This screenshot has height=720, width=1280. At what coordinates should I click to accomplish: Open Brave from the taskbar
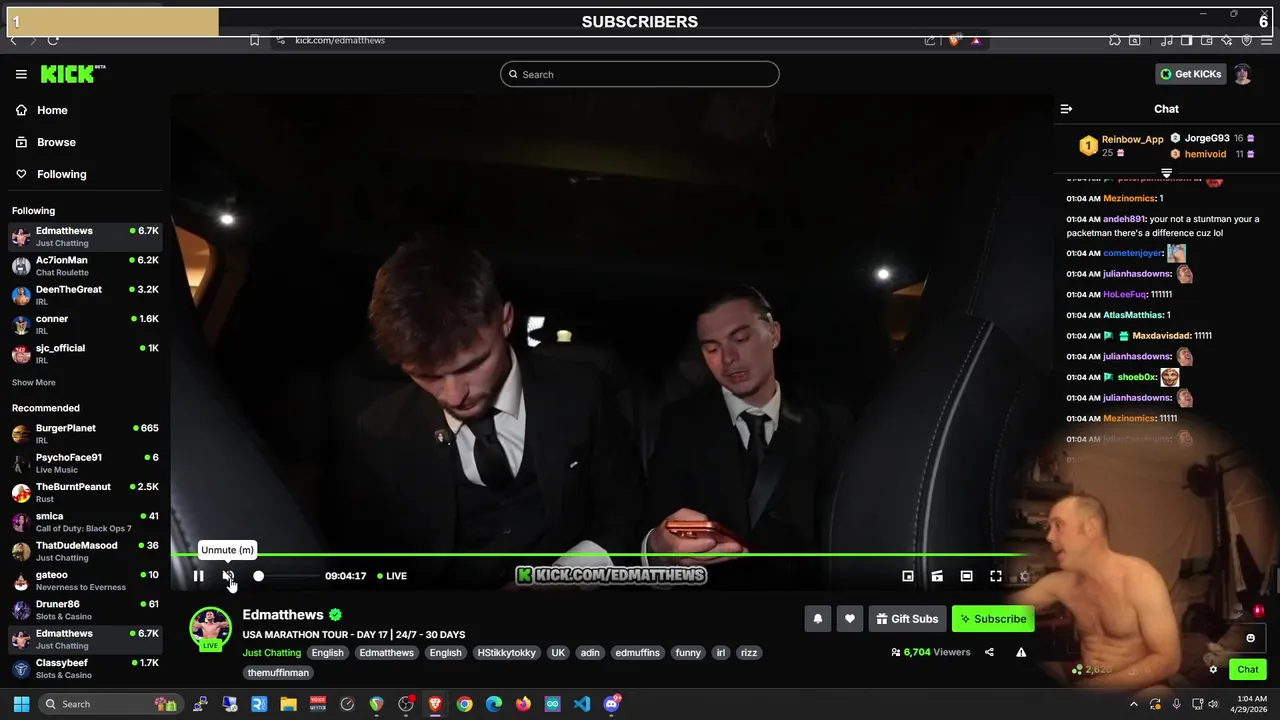coord(435,704)
